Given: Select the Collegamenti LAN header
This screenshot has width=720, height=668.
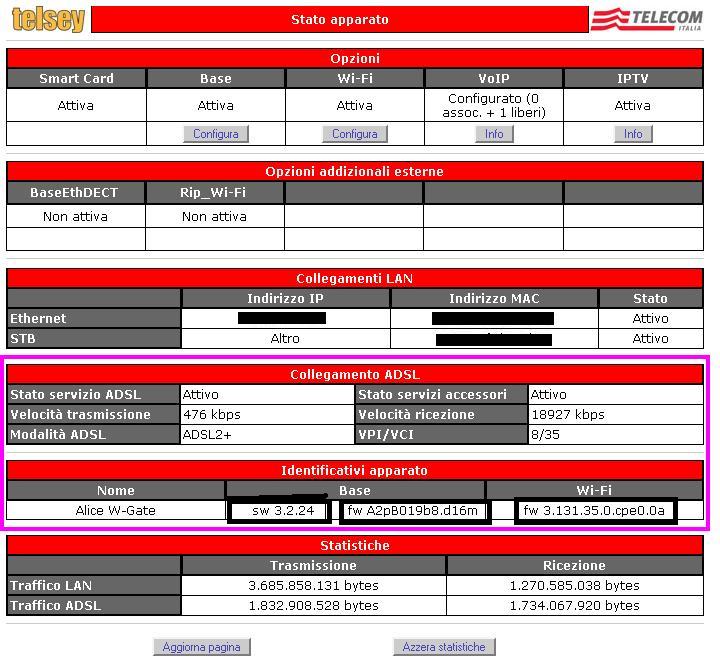Looking at the screenshot, I should point(355,278).
